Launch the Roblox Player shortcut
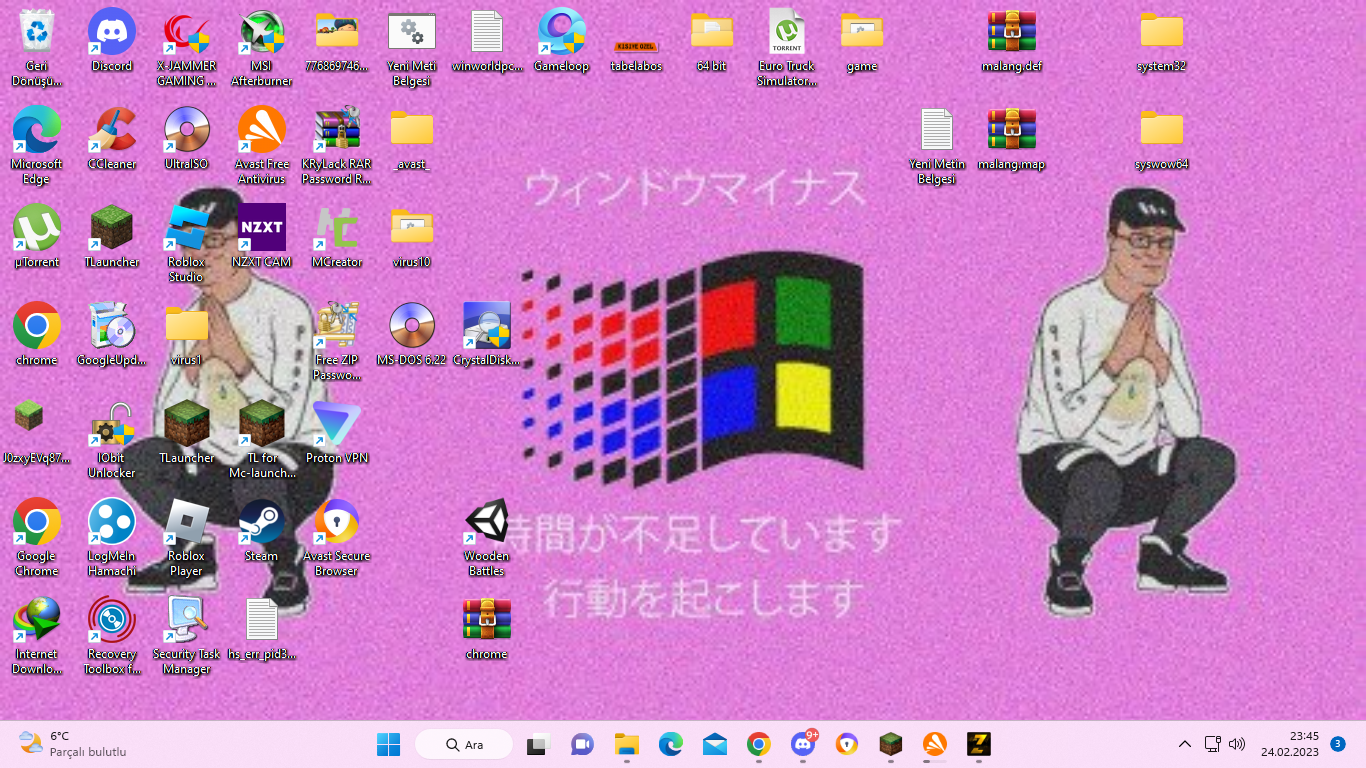 [x=187, y=537]
